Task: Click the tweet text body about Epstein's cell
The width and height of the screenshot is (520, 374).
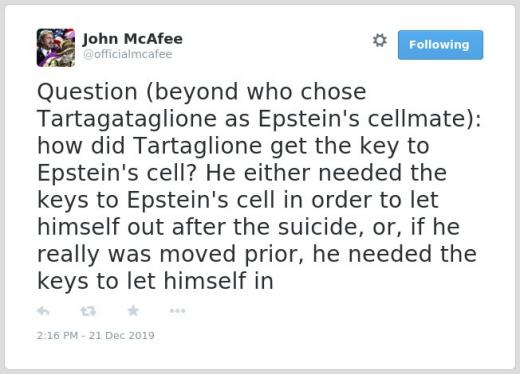Action: [x=258, y=186]
